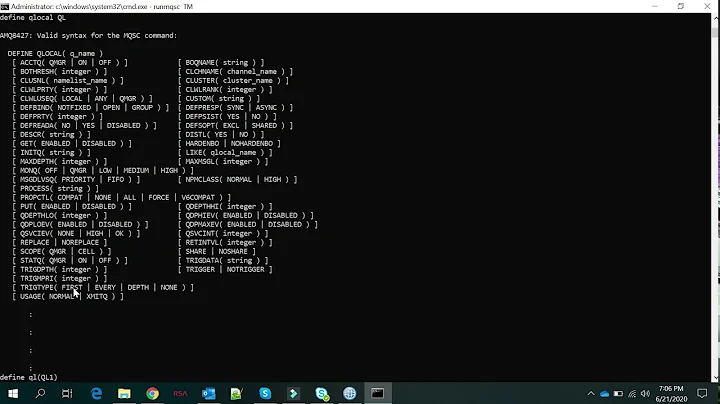Click the 'define ql(QL1)' command line
The height and width of the screenshot is (404, 720).
click(29, 377)
